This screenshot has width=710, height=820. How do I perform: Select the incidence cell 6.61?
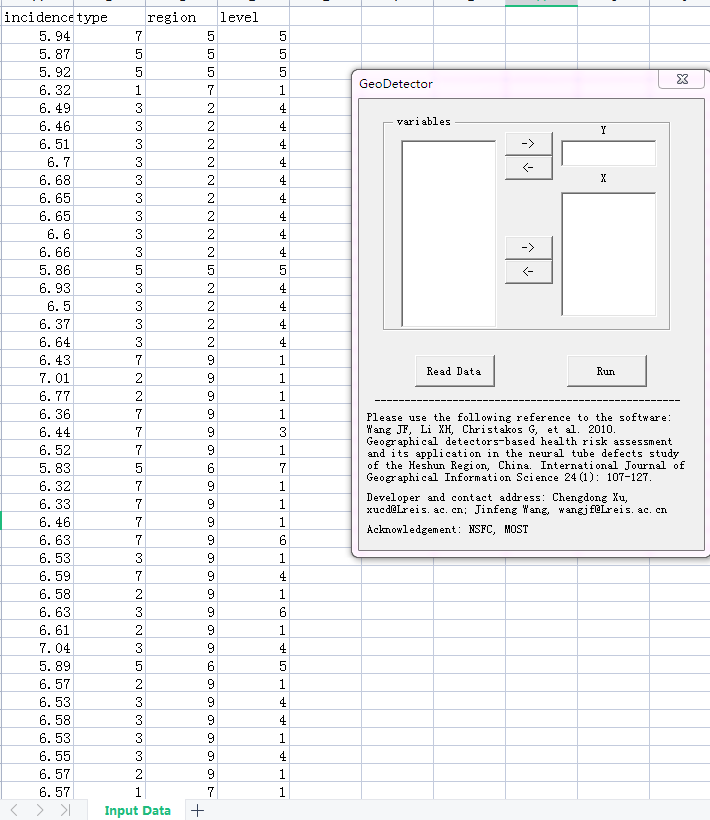point(38,630)
